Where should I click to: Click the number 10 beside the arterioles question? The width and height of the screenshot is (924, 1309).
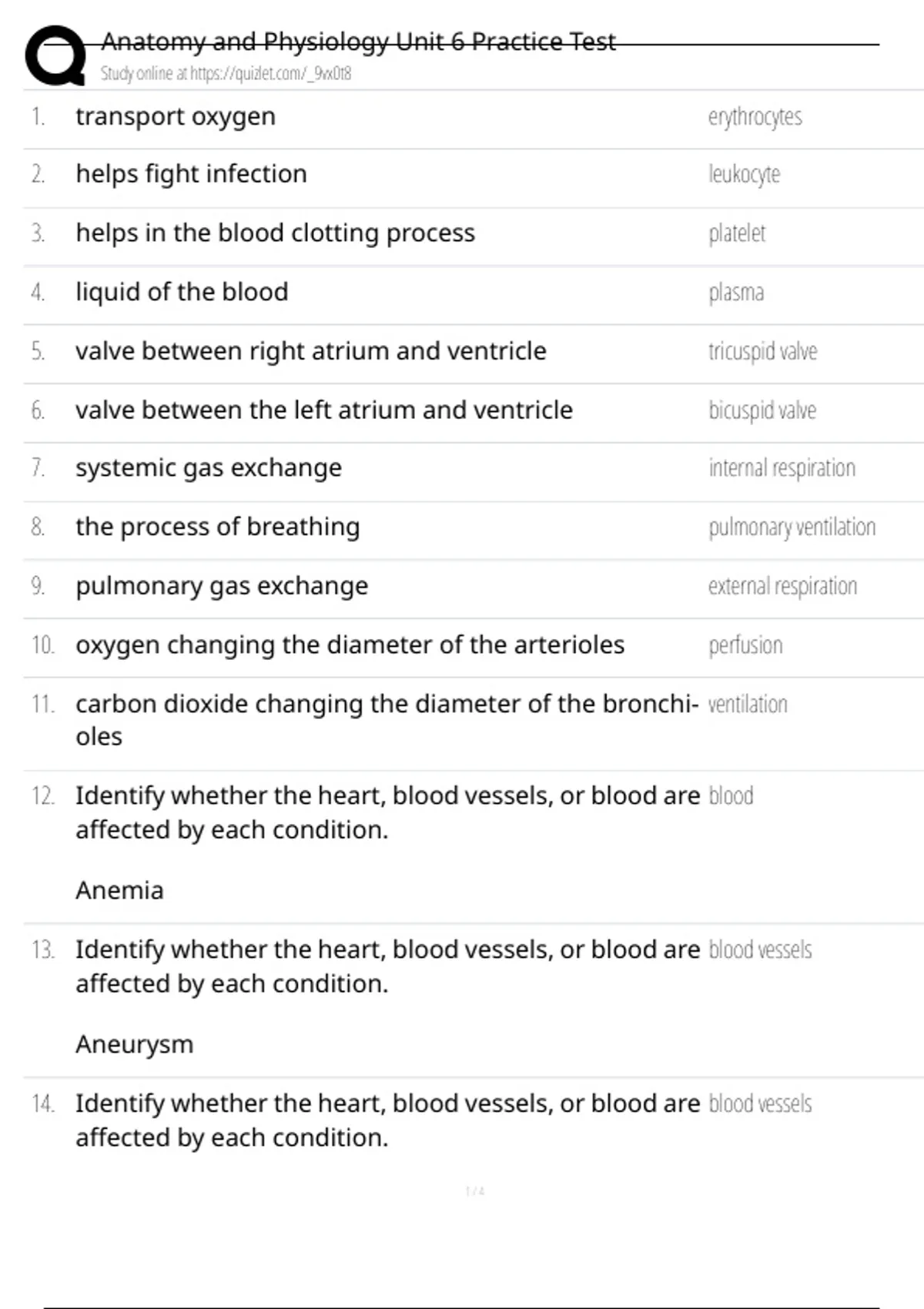click(x=43, y=645)
